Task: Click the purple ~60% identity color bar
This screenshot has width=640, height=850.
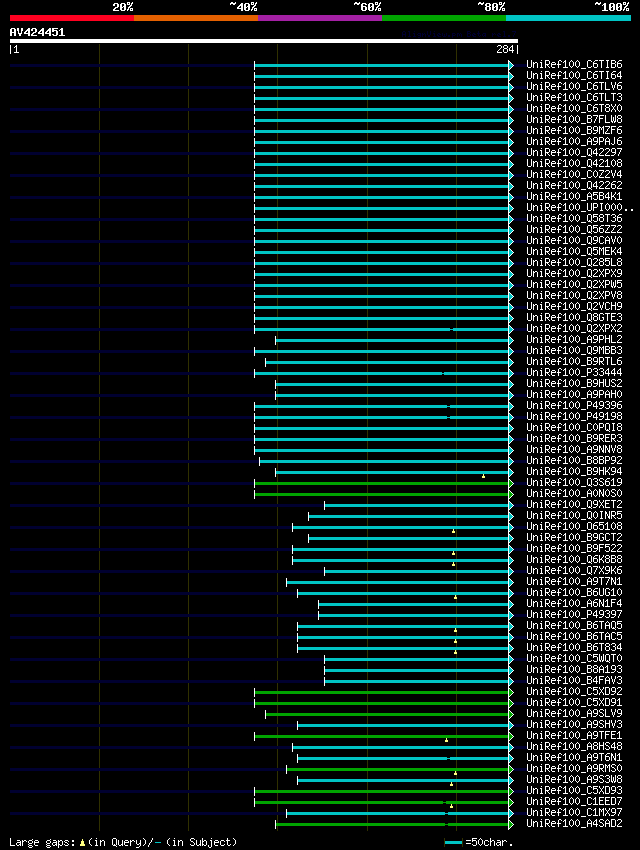Action: [x=320, y=18]
